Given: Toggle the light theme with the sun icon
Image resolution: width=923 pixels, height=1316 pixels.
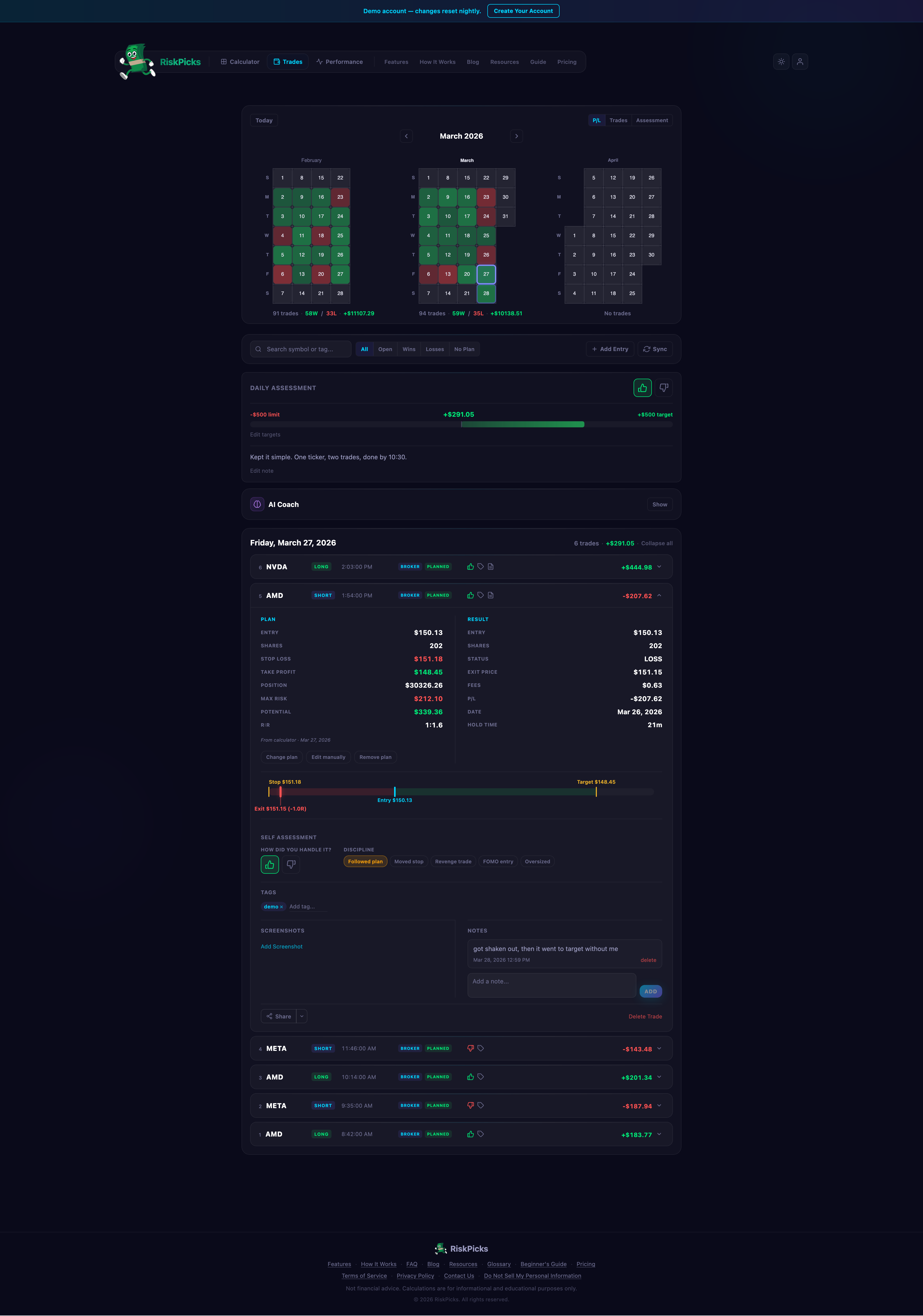Looking at the screenshot, I should coord(781,61).
